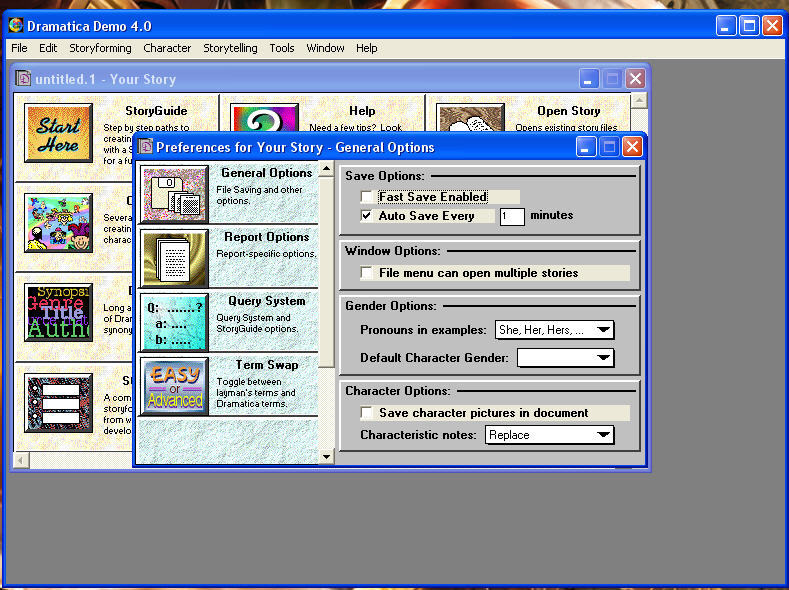Click the General Options floppy disk icon

point(174,194)
